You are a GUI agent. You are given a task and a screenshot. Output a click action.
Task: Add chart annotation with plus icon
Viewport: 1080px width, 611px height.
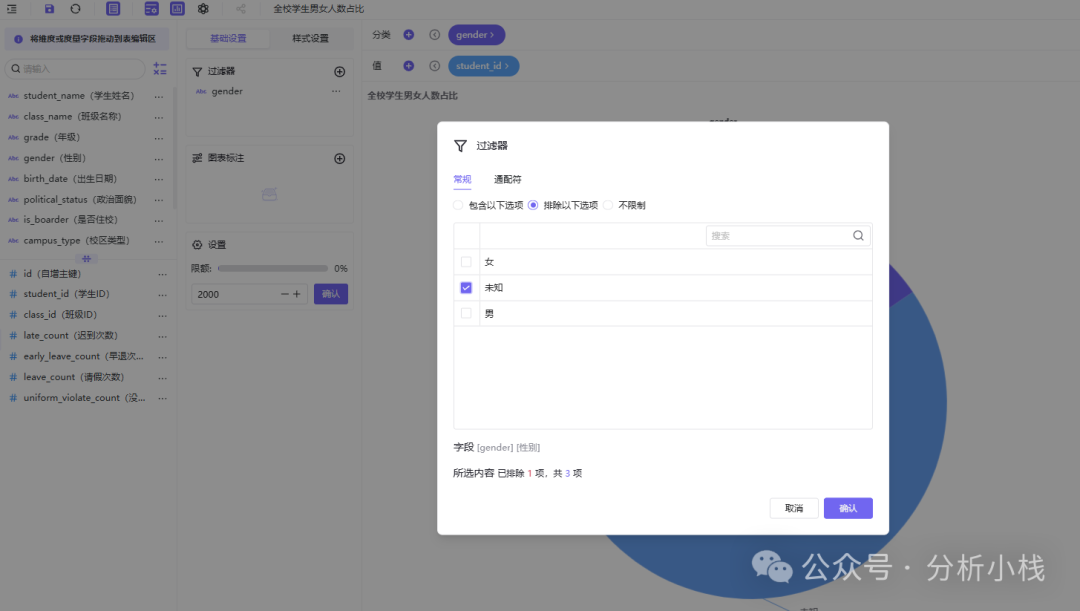(x=340, y=158)
